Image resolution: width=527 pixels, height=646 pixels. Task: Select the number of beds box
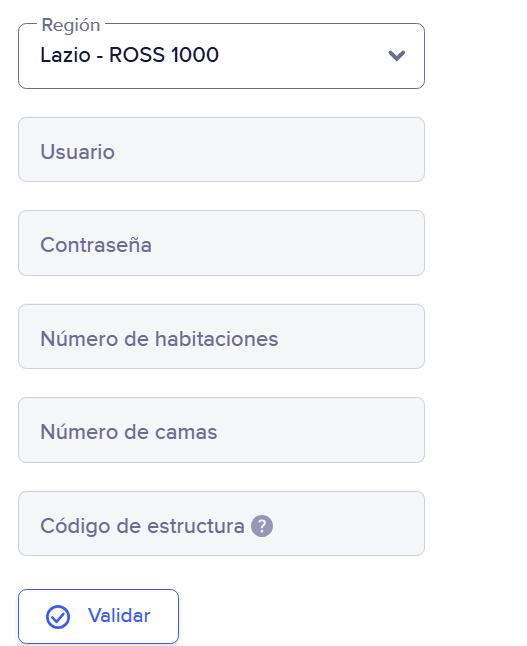221,430
